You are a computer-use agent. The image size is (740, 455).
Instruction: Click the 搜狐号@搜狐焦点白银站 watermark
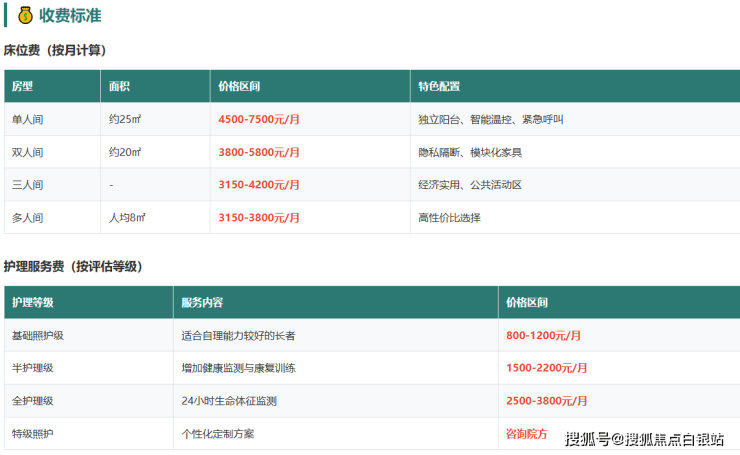644,439
